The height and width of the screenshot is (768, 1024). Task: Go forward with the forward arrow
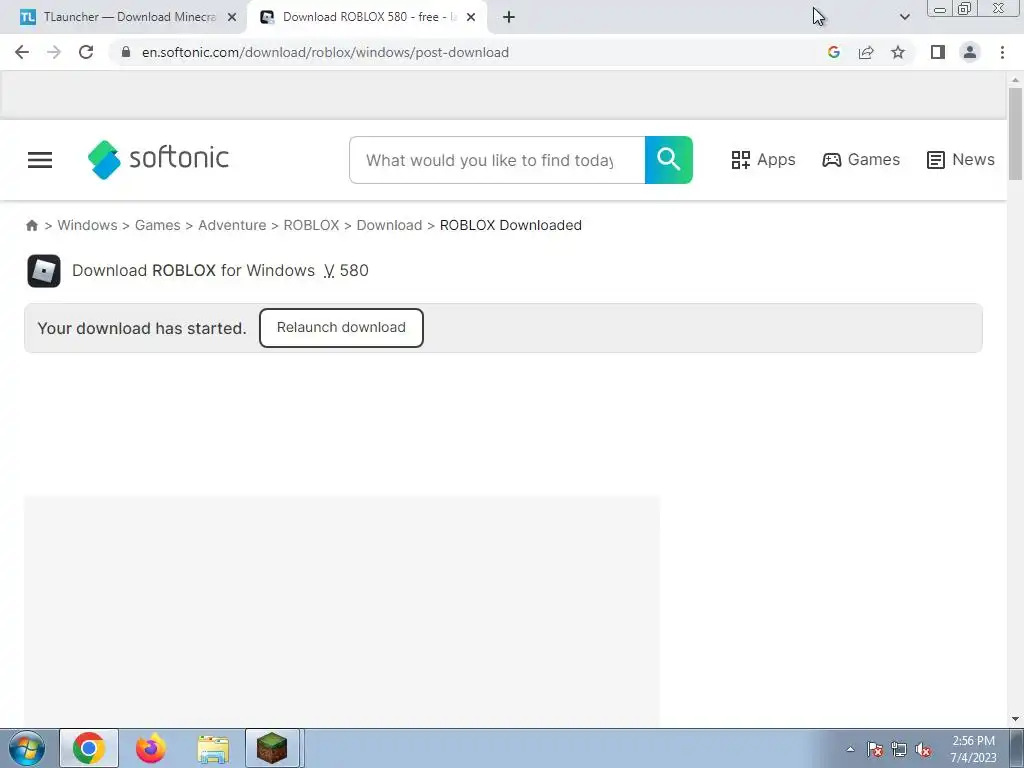pyautogui.click(x=54, y=52)
